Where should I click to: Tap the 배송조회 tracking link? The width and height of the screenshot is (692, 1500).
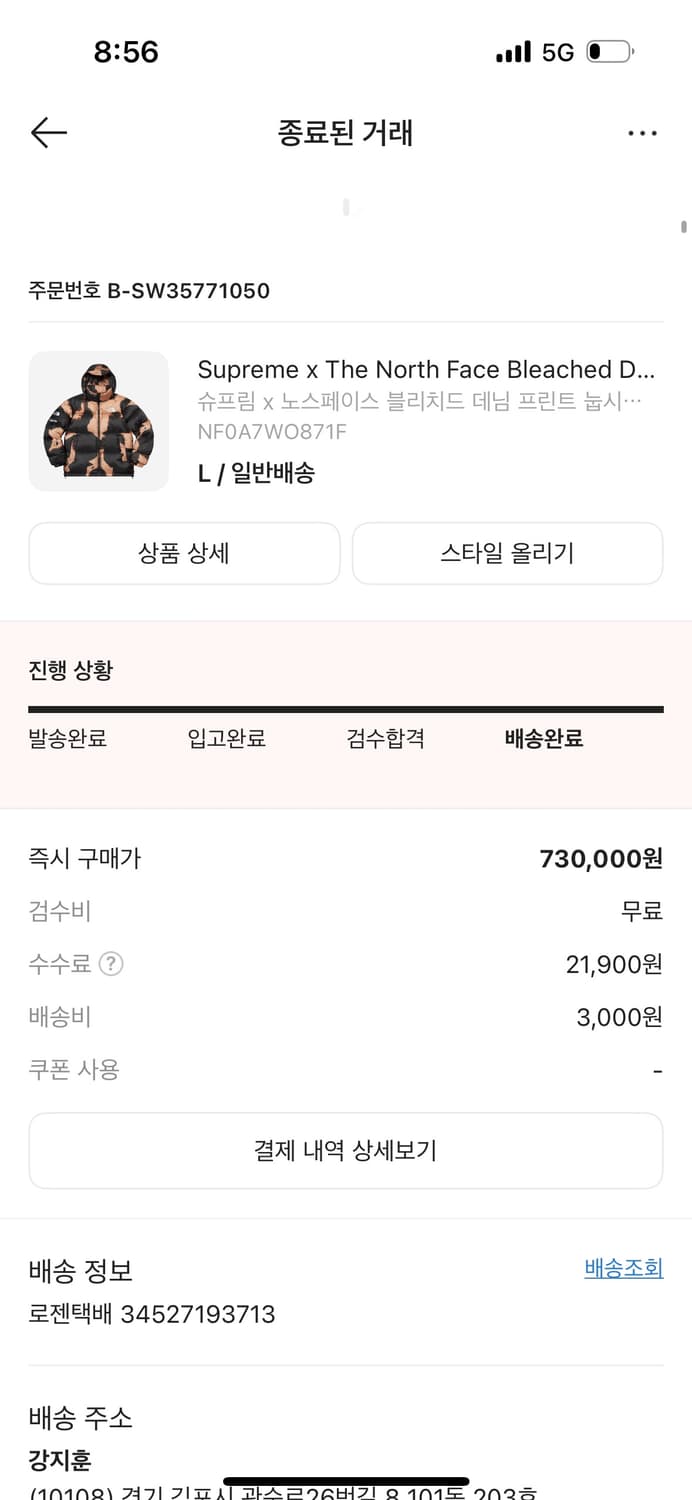(623, 1268)
